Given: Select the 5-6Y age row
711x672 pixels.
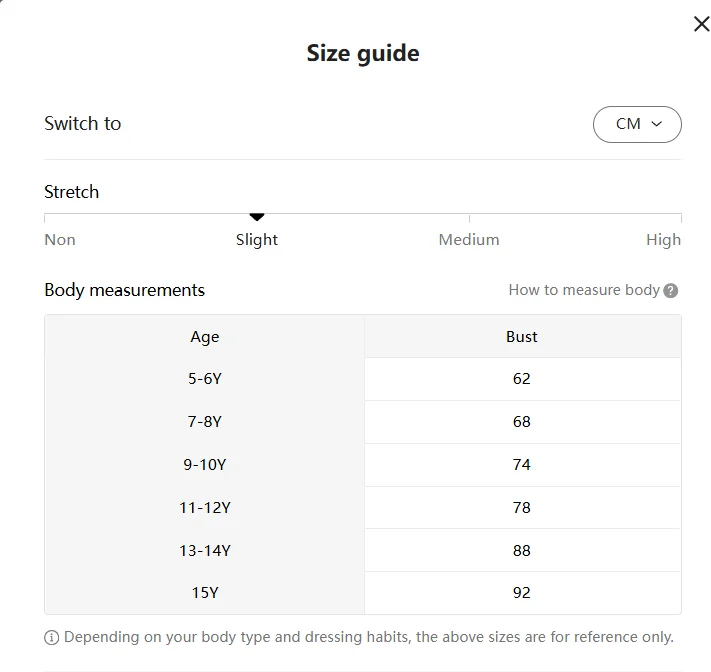Looking at the screenshot, I should point(205,379).
